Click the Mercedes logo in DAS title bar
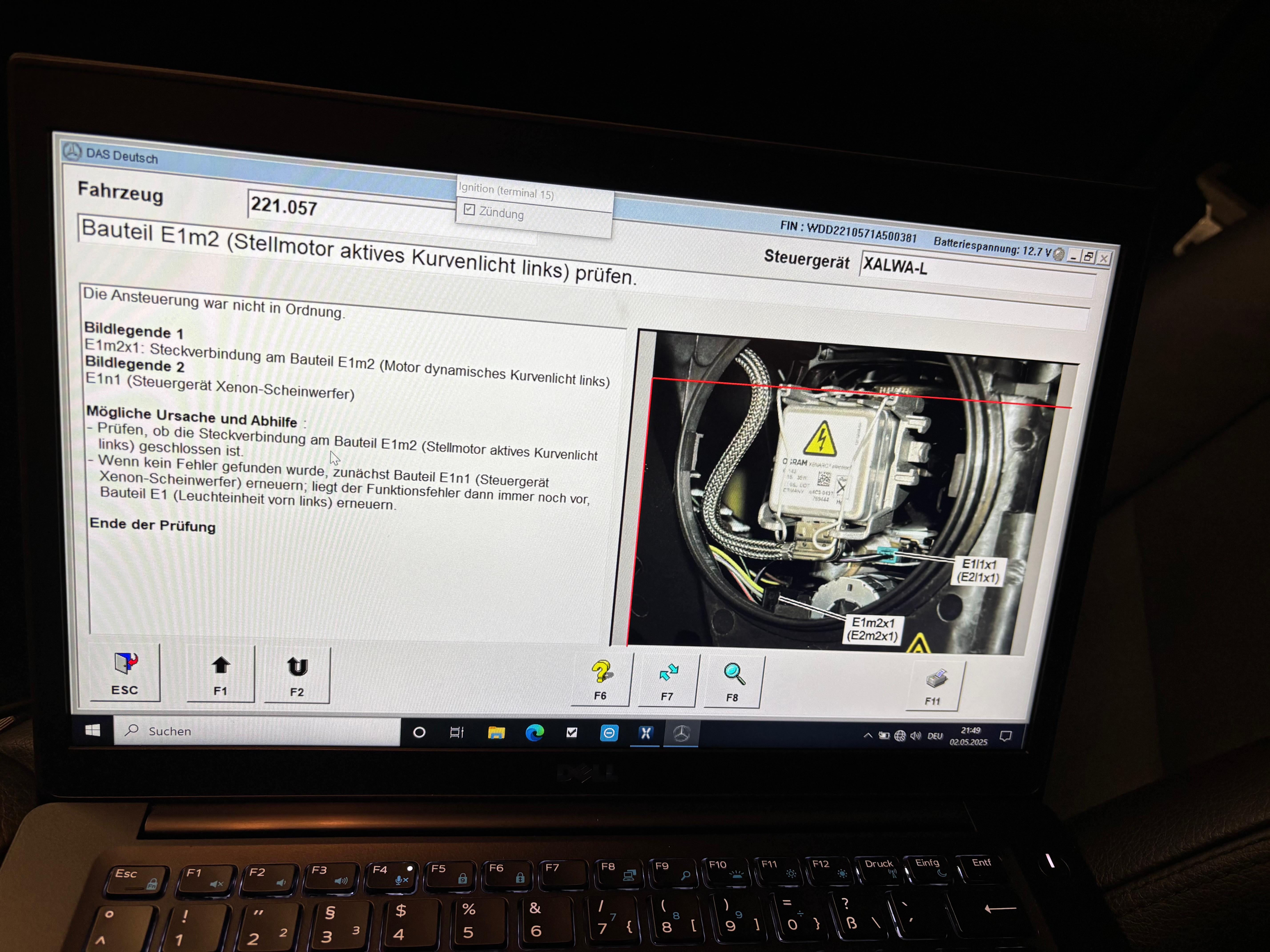The width and height of the screenshot is (1270, 952). [72, 152]
